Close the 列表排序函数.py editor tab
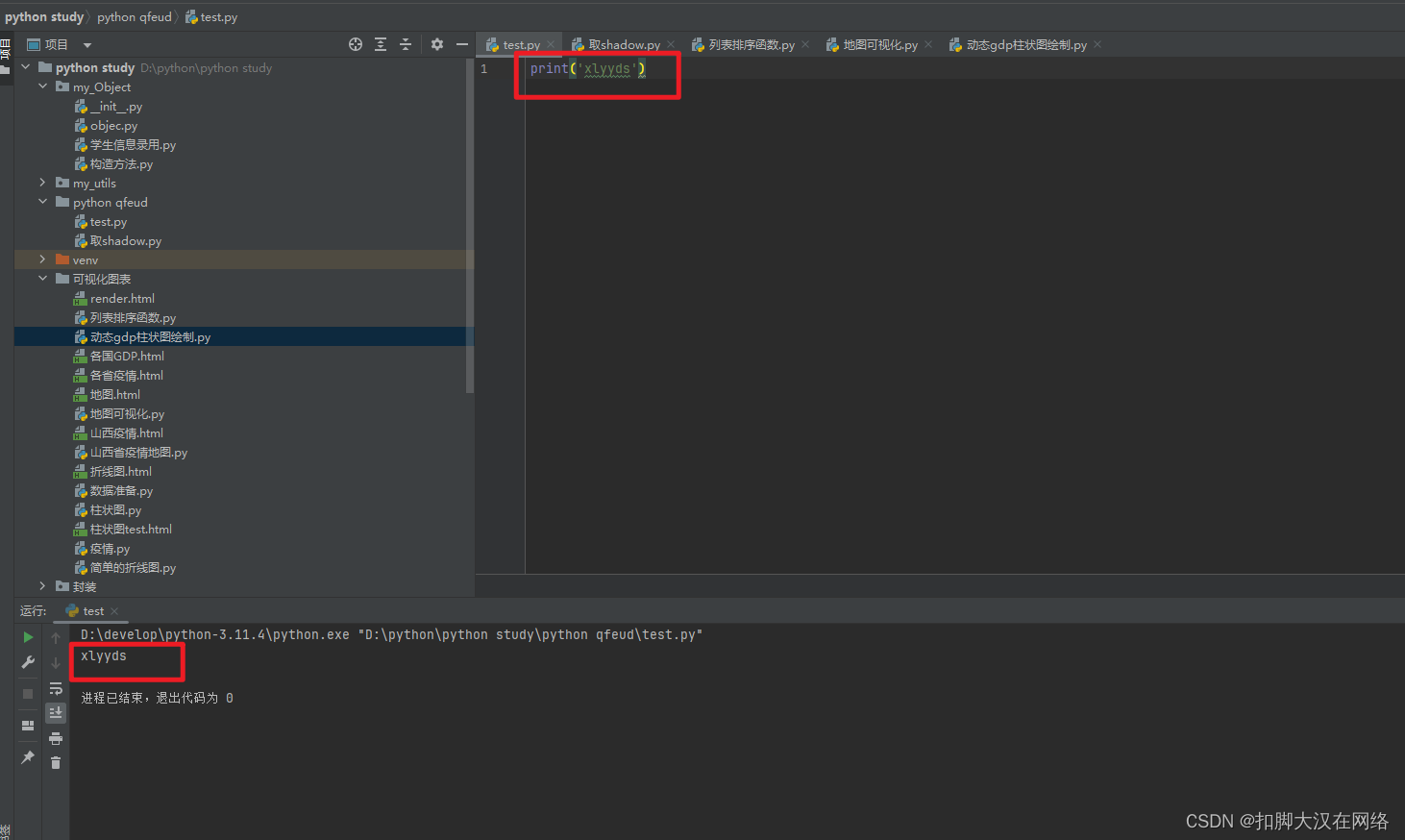 [x=805, y=45]
